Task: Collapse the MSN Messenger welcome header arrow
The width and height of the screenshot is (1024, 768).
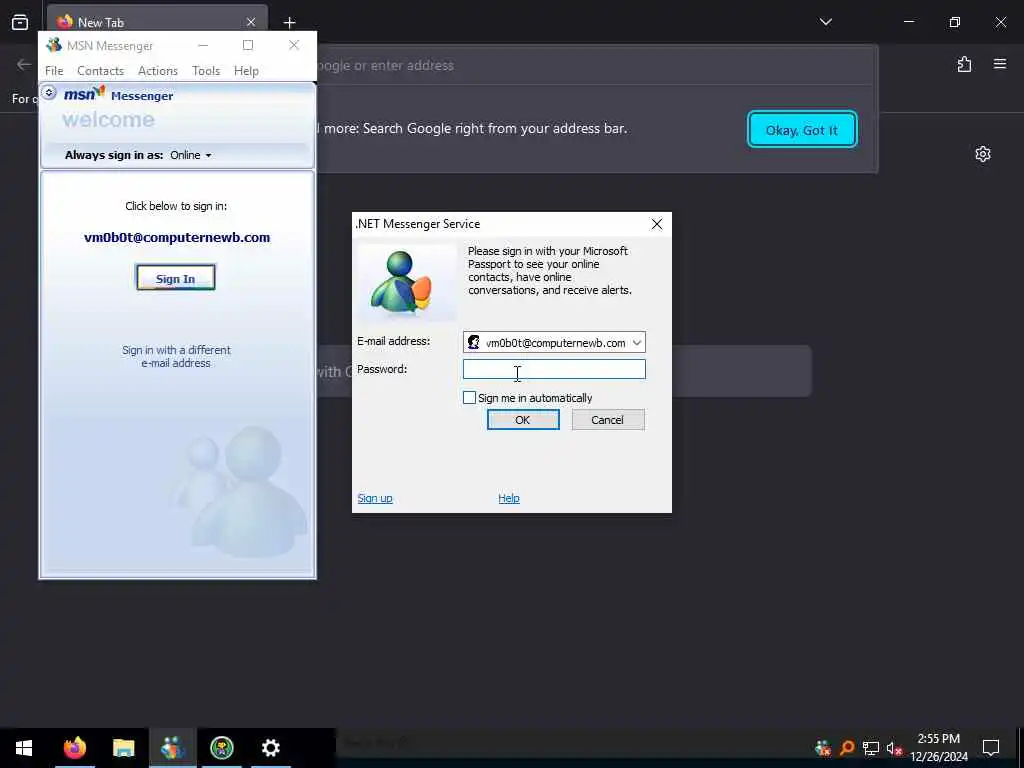Action: [49, 93]
